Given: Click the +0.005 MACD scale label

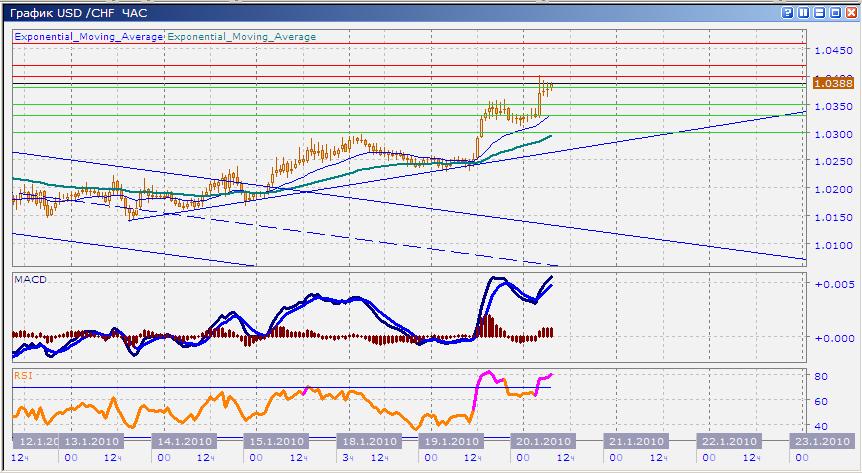Looking at the screenshot, I should click(832, 285).
